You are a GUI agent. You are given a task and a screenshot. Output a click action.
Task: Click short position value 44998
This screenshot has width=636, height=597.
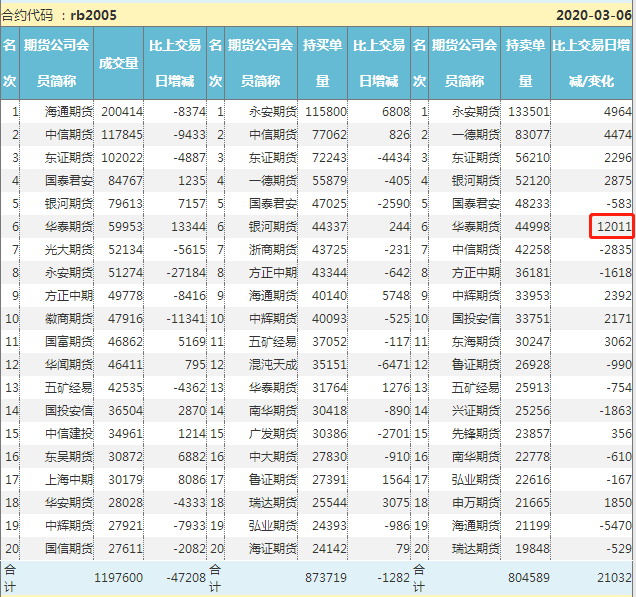click(x=533, y=227)
